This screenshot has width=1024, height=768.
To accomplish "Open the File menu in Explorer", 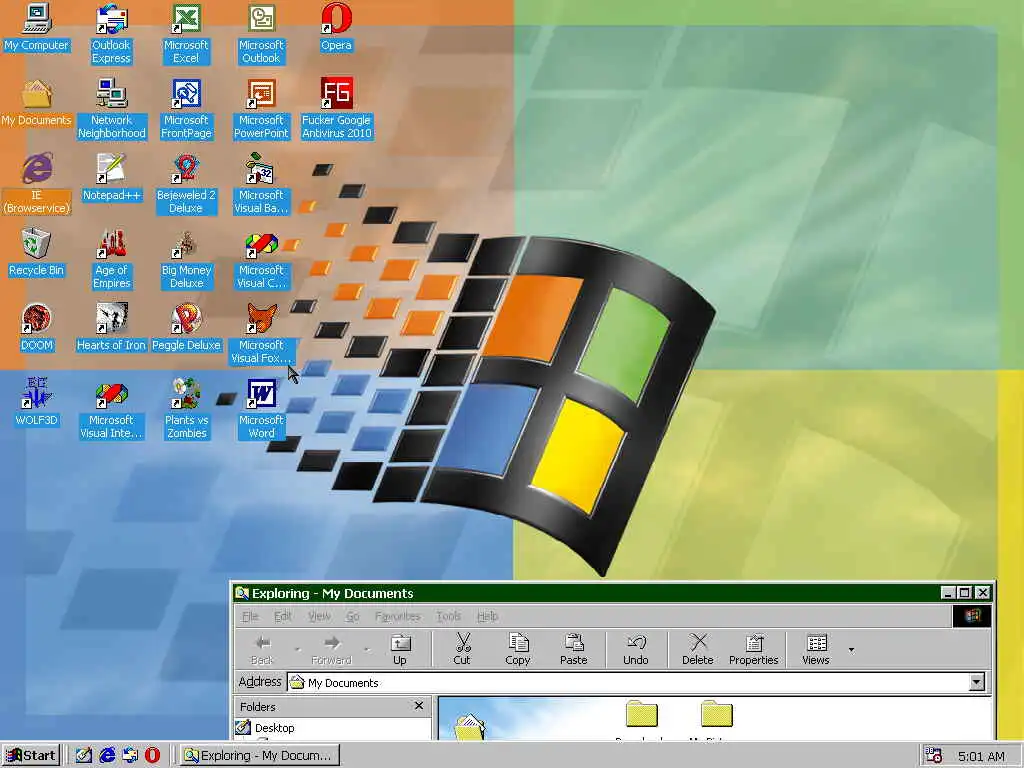I will [250, 616].
